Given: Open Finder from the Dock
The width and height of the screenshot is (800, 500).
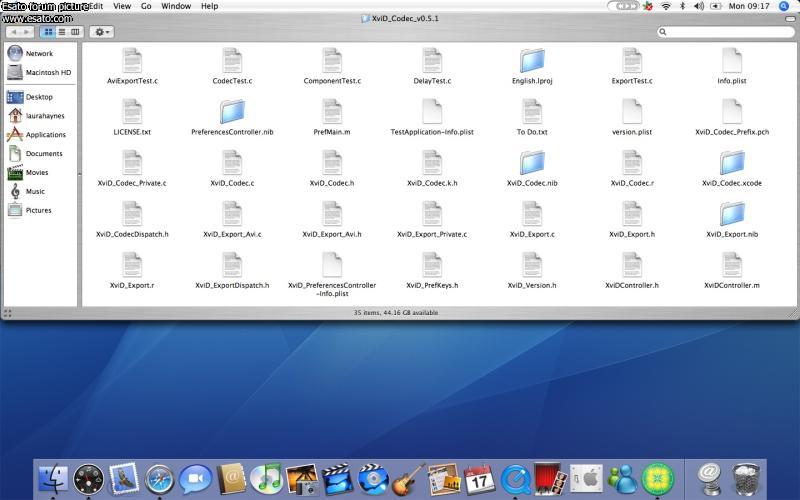Looking at the screenshot, I should [x=53, y=479].
